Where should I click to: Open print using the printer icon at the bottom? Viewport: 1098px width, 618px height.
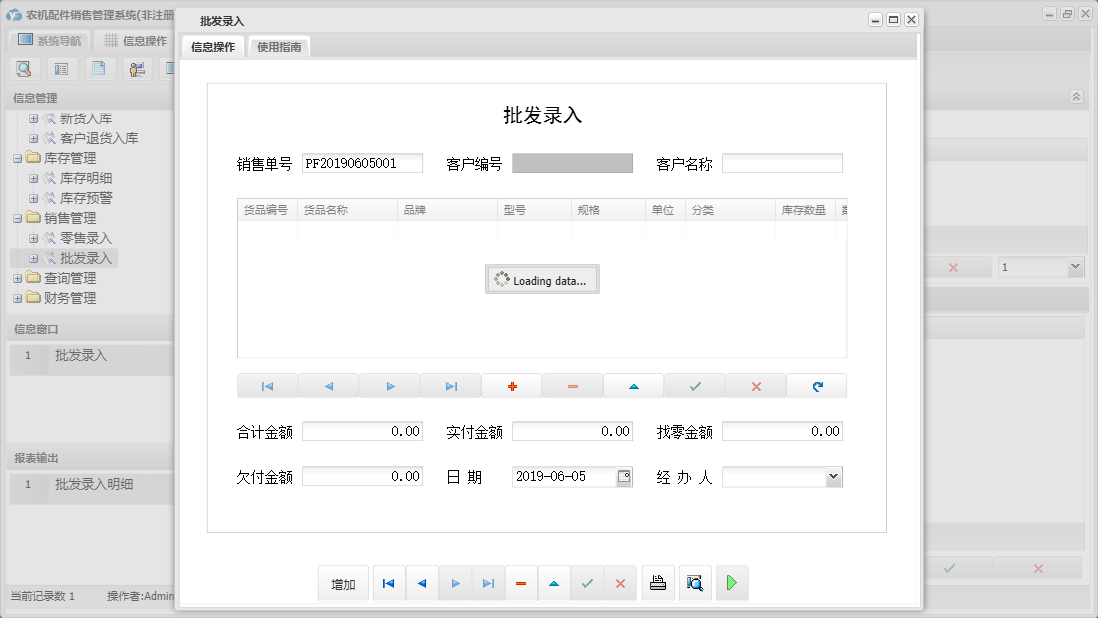coord(658,582)
